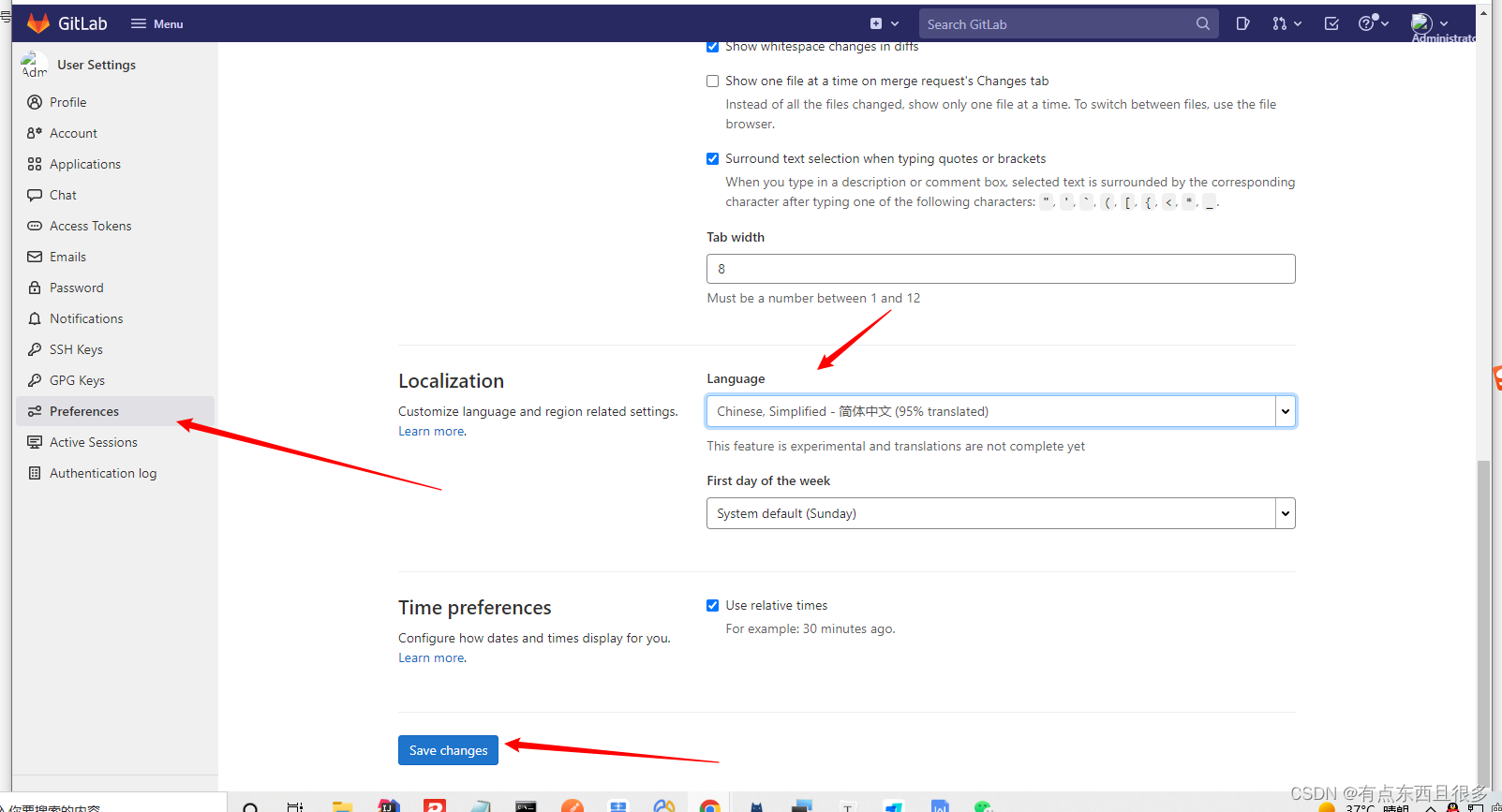Click the scrollbar up arrow
Screen dimensions: 1502x812
click(x=1483, y=13)
